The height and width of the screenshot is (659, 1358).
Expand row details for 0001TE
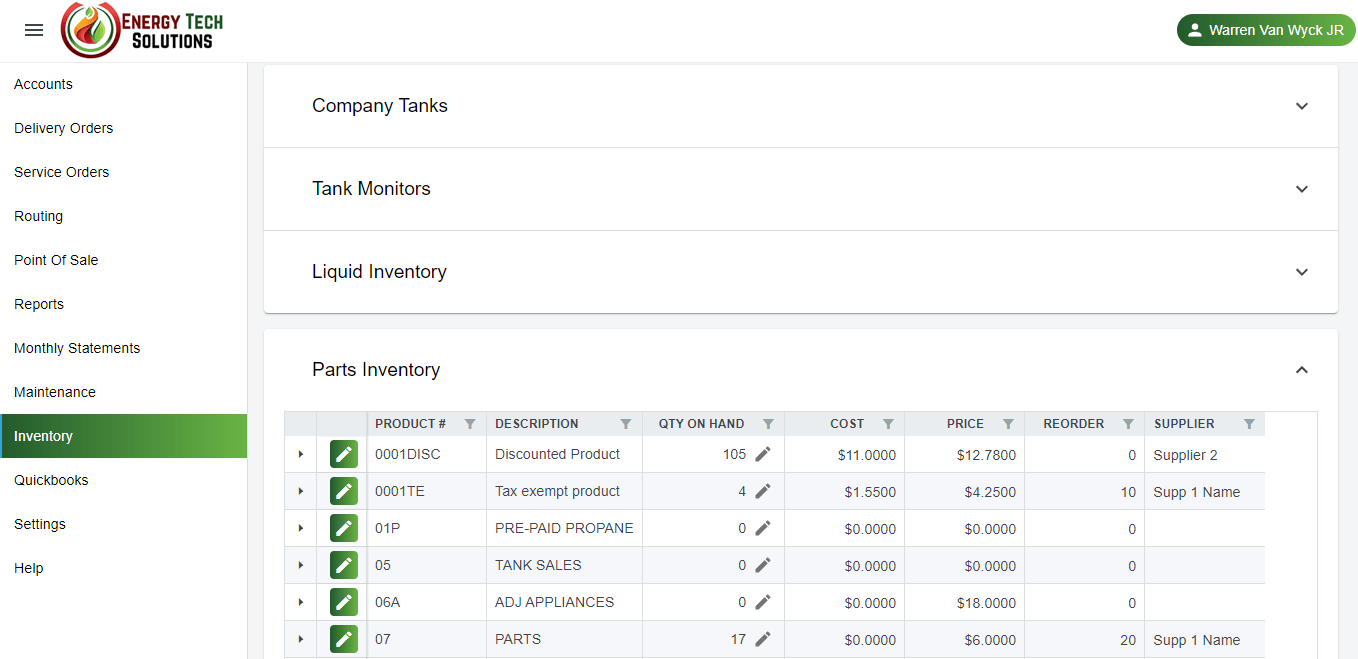tap(300, 492)
